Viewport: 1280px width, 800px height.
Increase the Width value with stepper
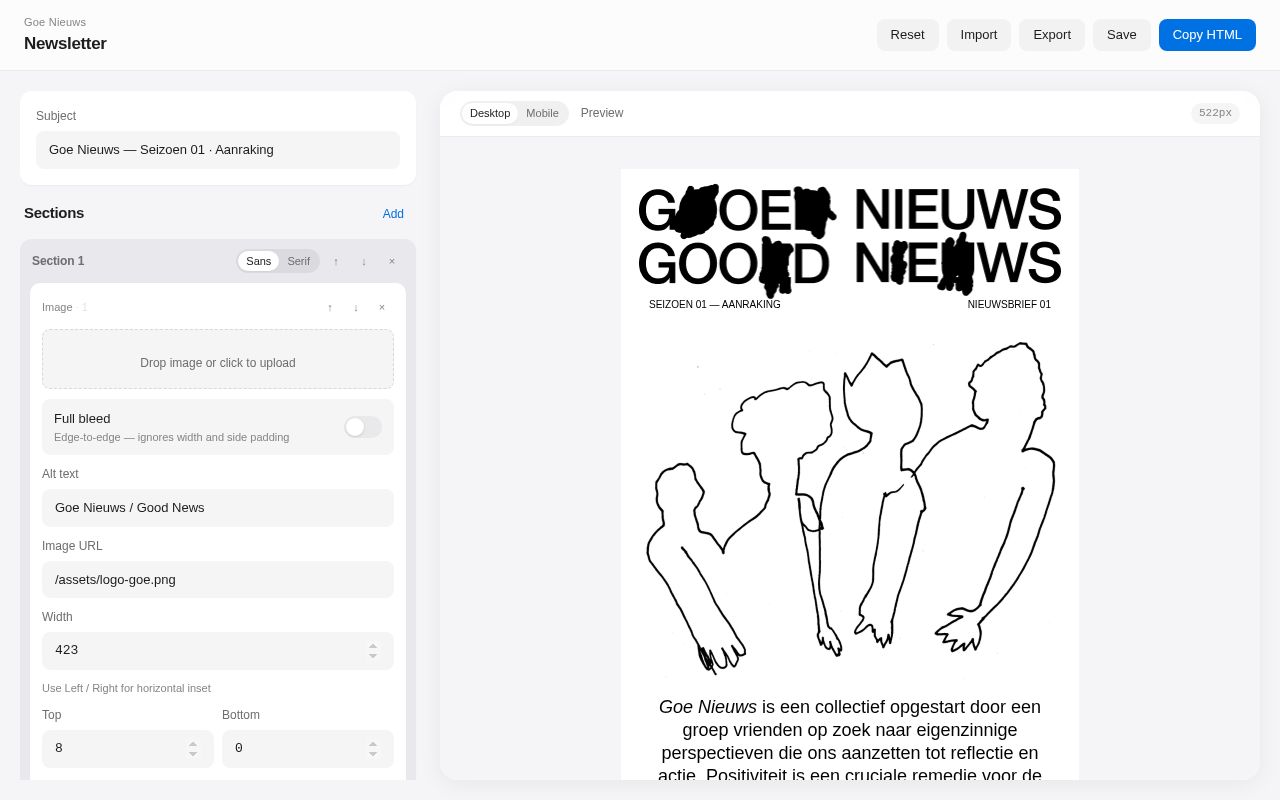tap(373, 645)
